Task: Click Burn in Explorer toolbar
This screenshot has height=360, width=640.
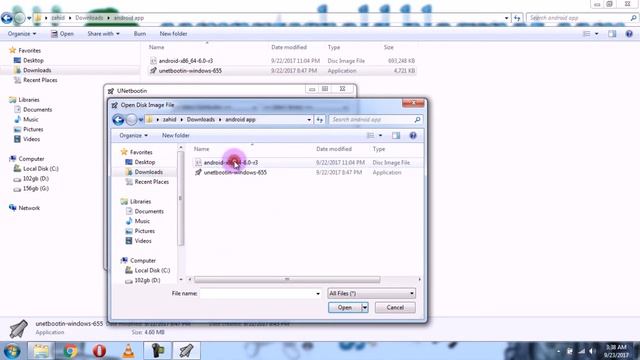Action: pos(140,34)
